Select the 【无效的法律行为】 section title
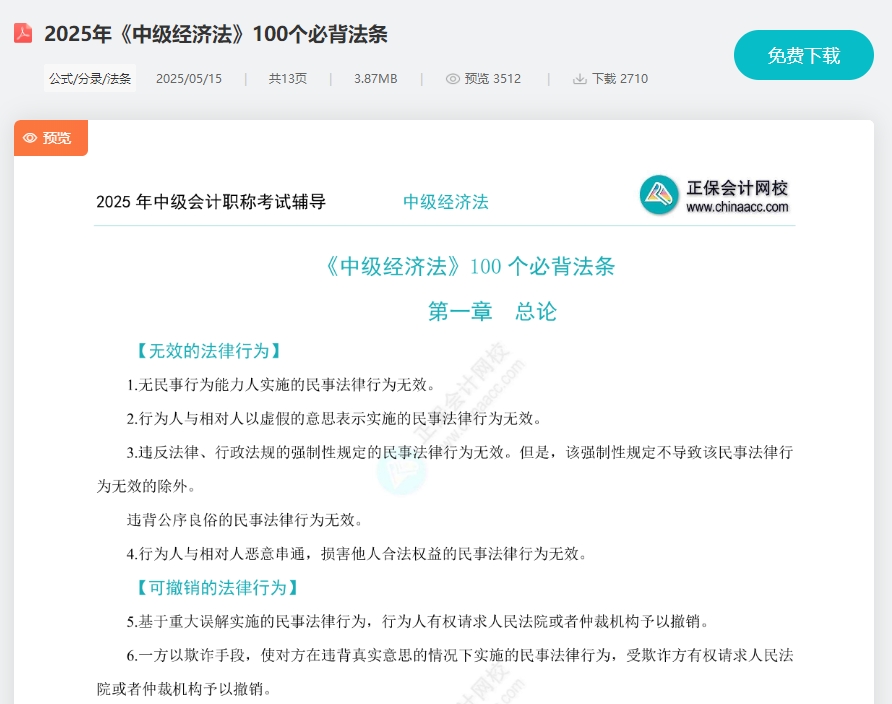892x704 pixels. tap(207, 350)
